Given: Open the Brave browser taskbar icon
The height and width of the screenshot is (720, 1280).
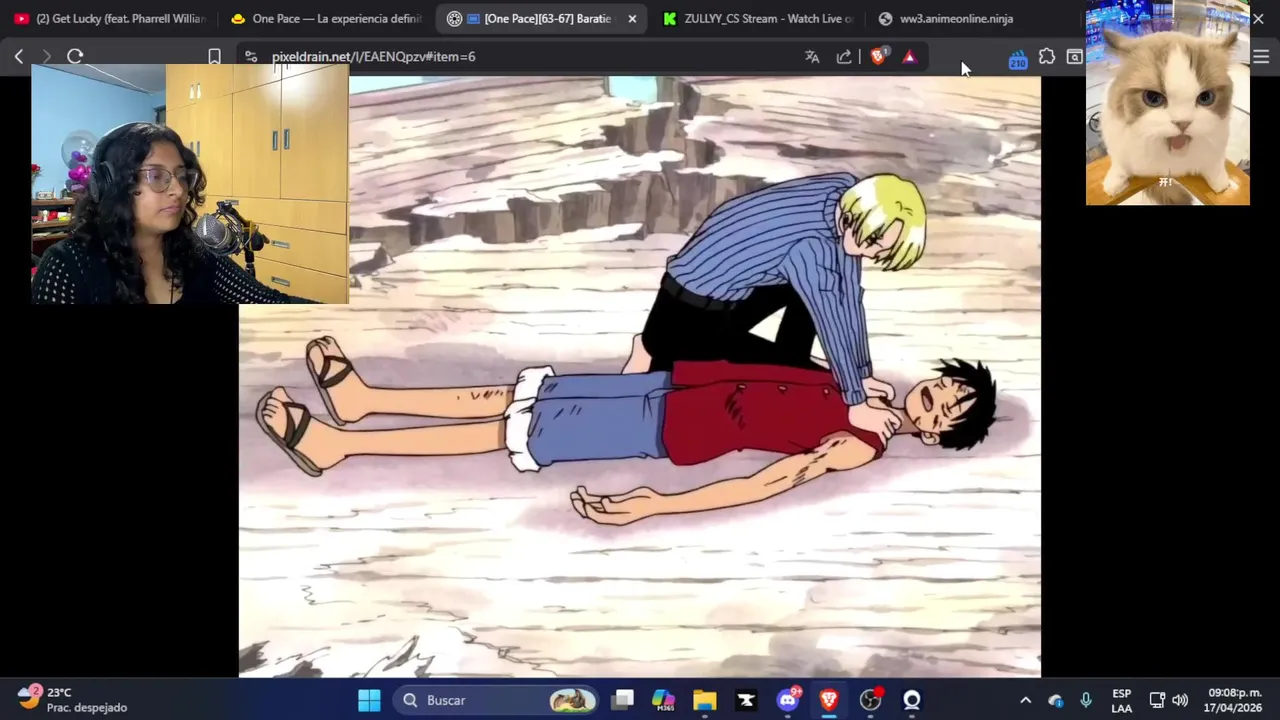Looking at the screenshot, I should (829, 700).
